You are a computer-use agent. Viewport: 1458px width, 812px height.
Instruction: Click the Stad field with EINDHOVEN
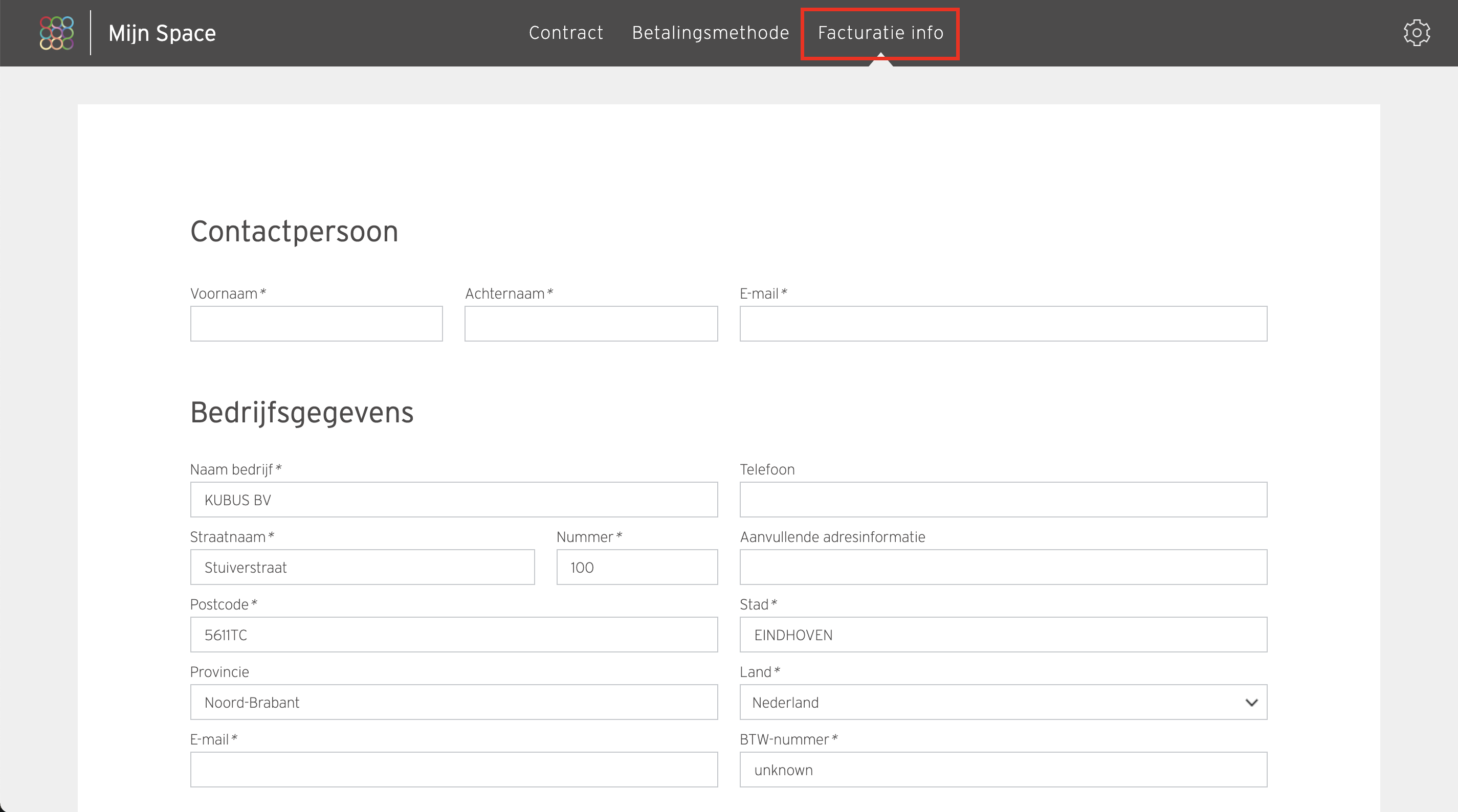coord(1004,635)
